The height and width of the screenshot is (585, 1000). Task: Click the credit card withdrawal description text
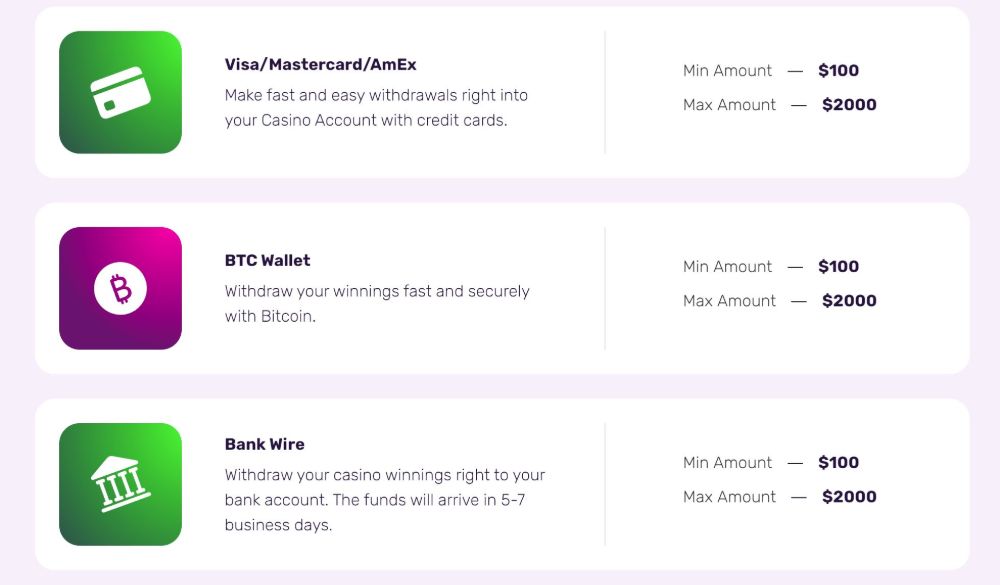tap(376, 108)
